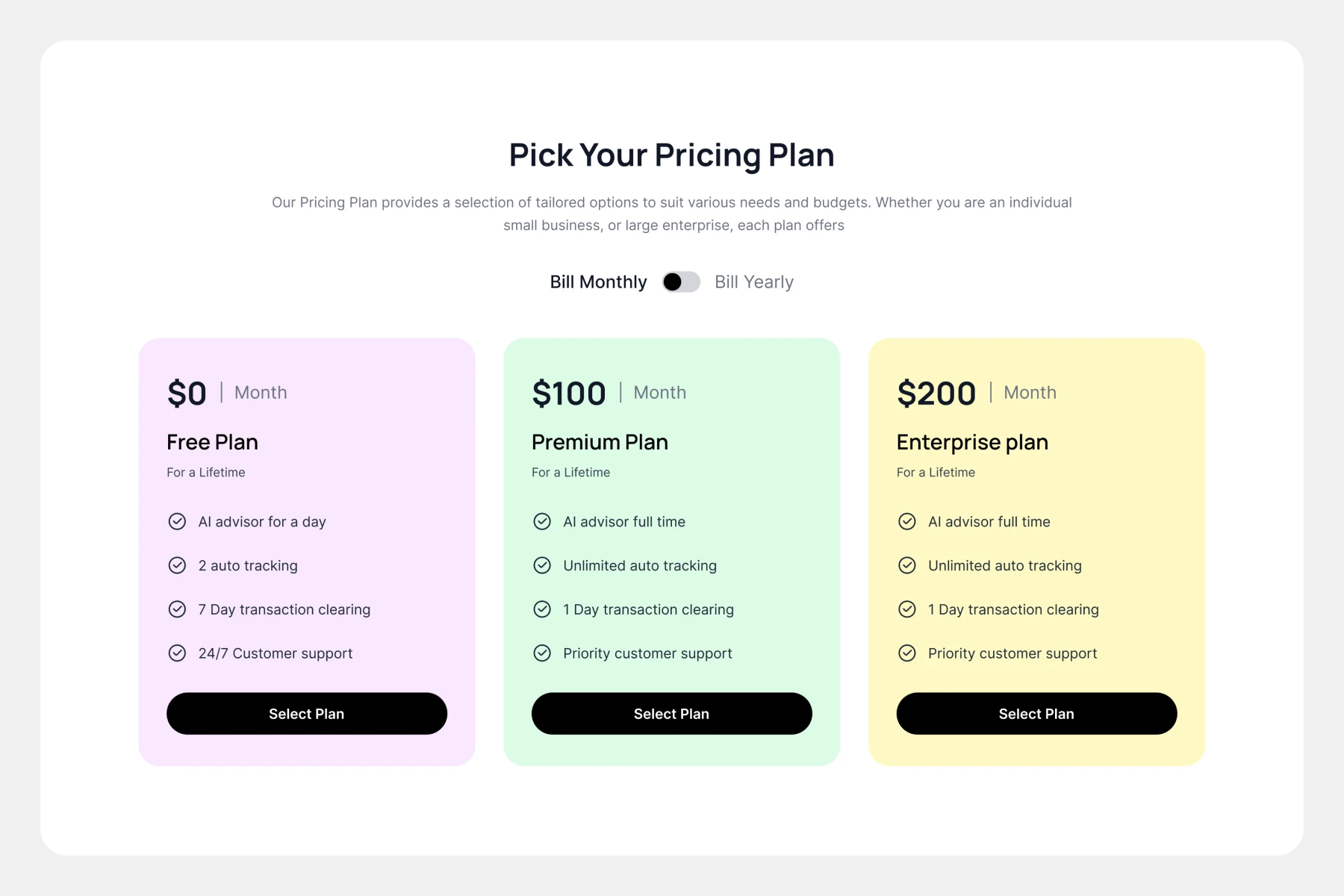
Task: Click checkmark beside Enterprise Priority customer support
Action: [x=907, y=653]
